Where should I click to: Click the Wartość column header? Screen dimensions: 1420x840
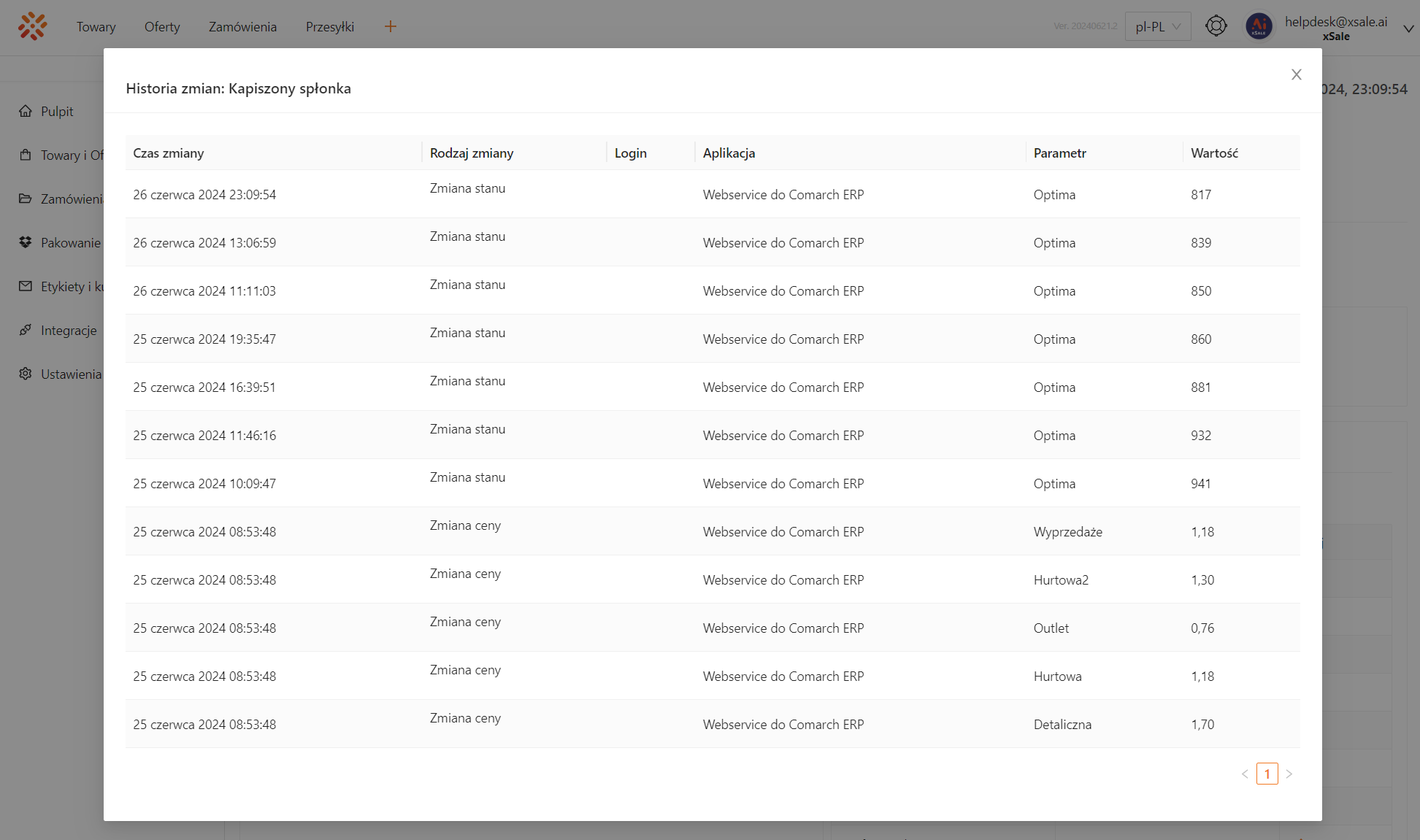point(1214,153)
